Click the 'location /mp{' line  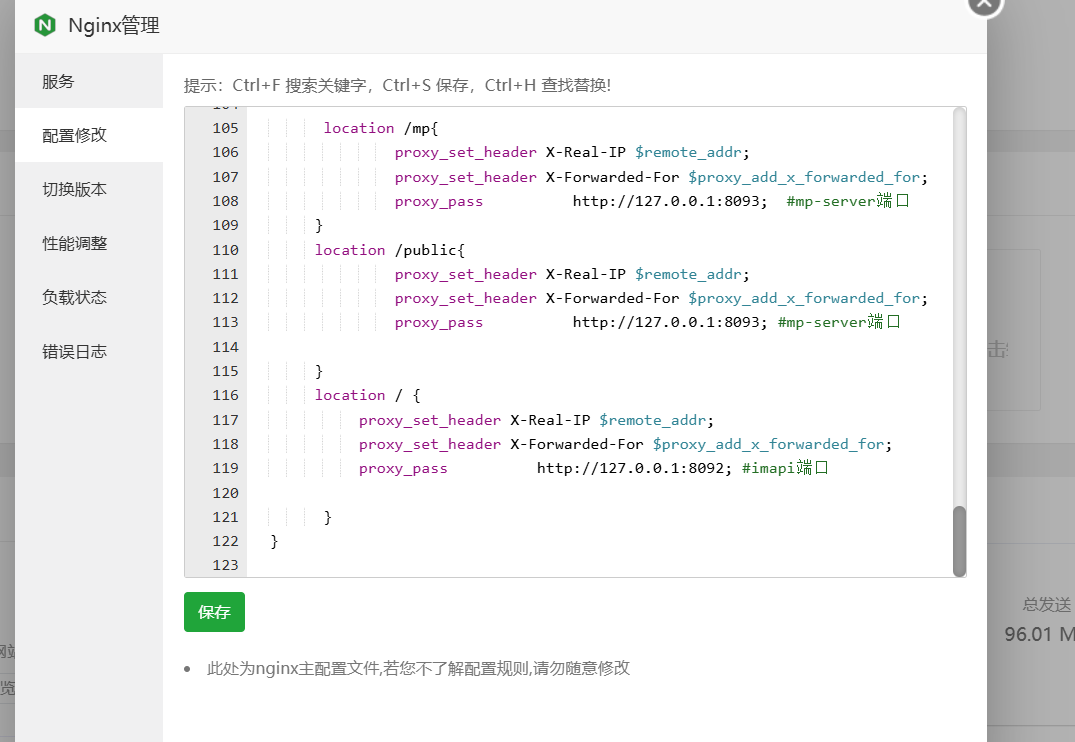tap(381, 128)
